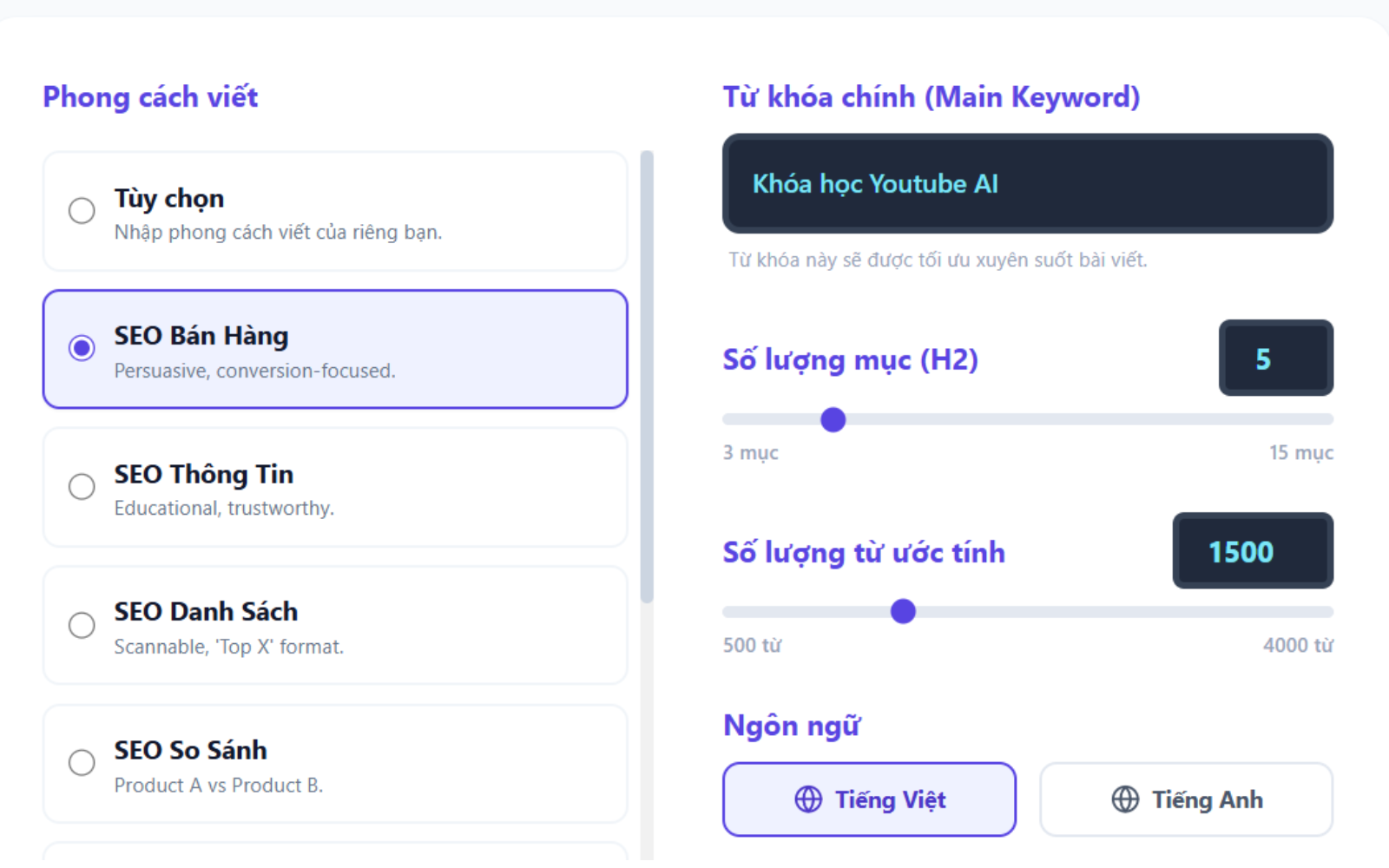Click the keyword hint text below the input

(938, 260)
